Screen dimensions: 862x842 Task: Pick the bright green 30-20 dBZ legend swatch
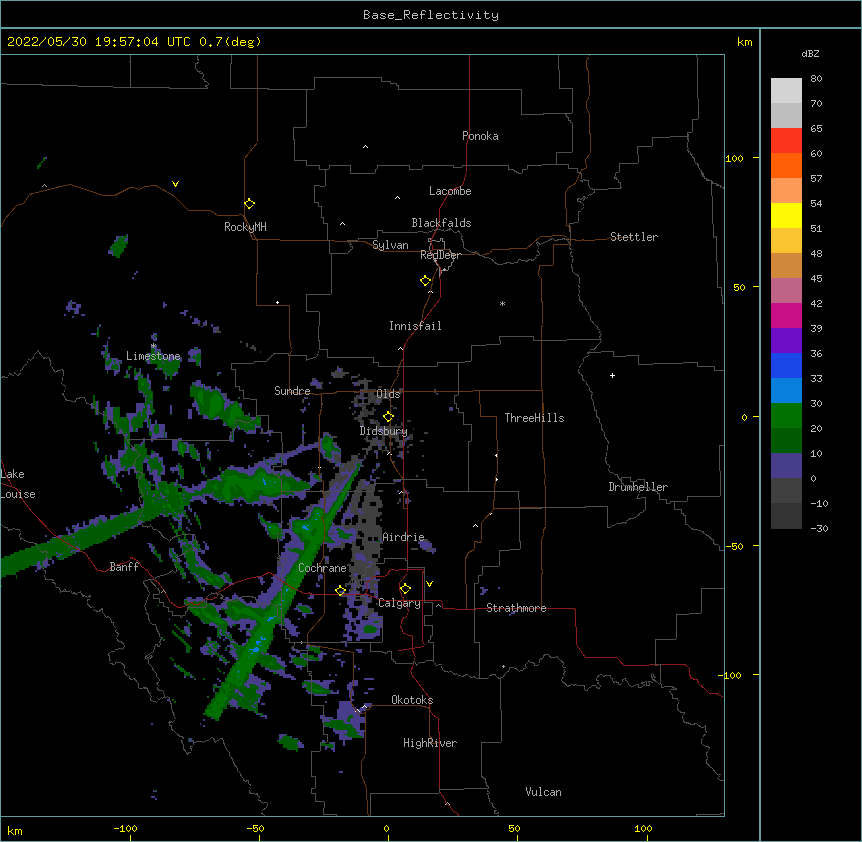click(786, 416)
